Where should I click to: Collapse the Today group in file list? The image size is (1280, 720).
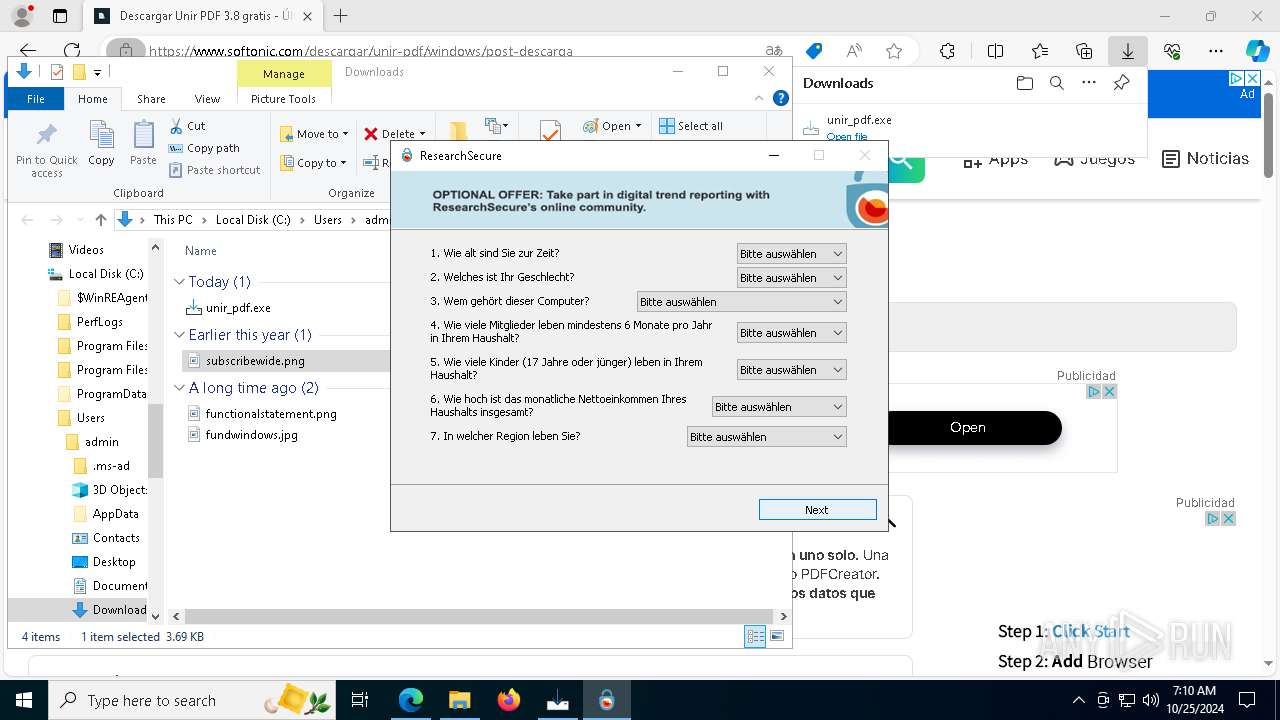(x=179, y=282)
